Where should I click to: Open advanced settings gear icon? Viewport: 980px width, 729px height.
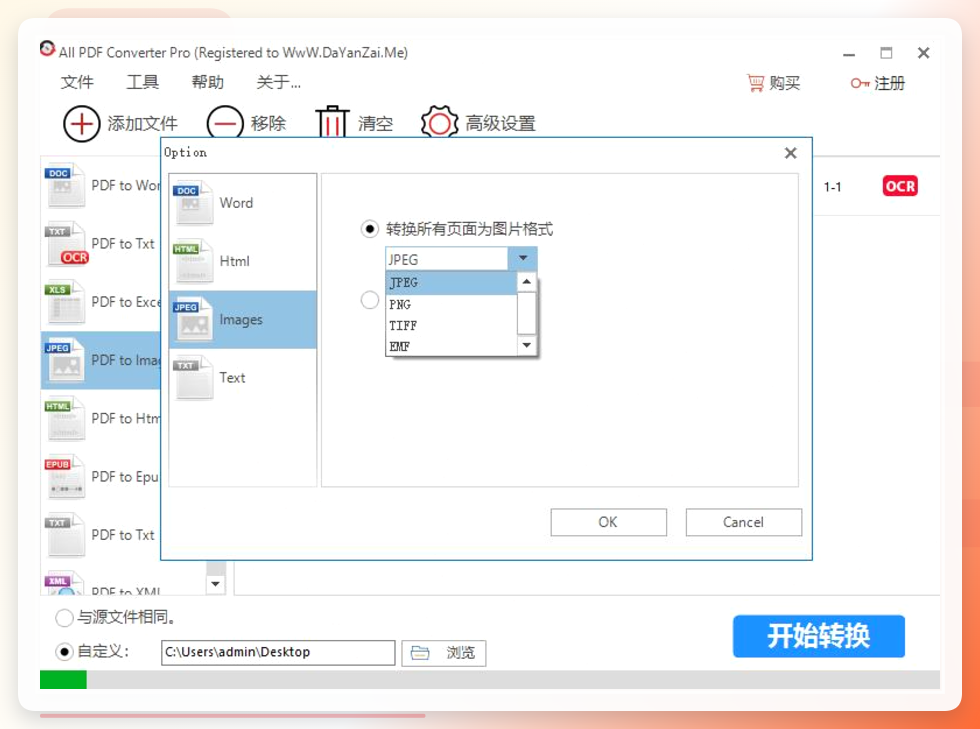point(439,123)
